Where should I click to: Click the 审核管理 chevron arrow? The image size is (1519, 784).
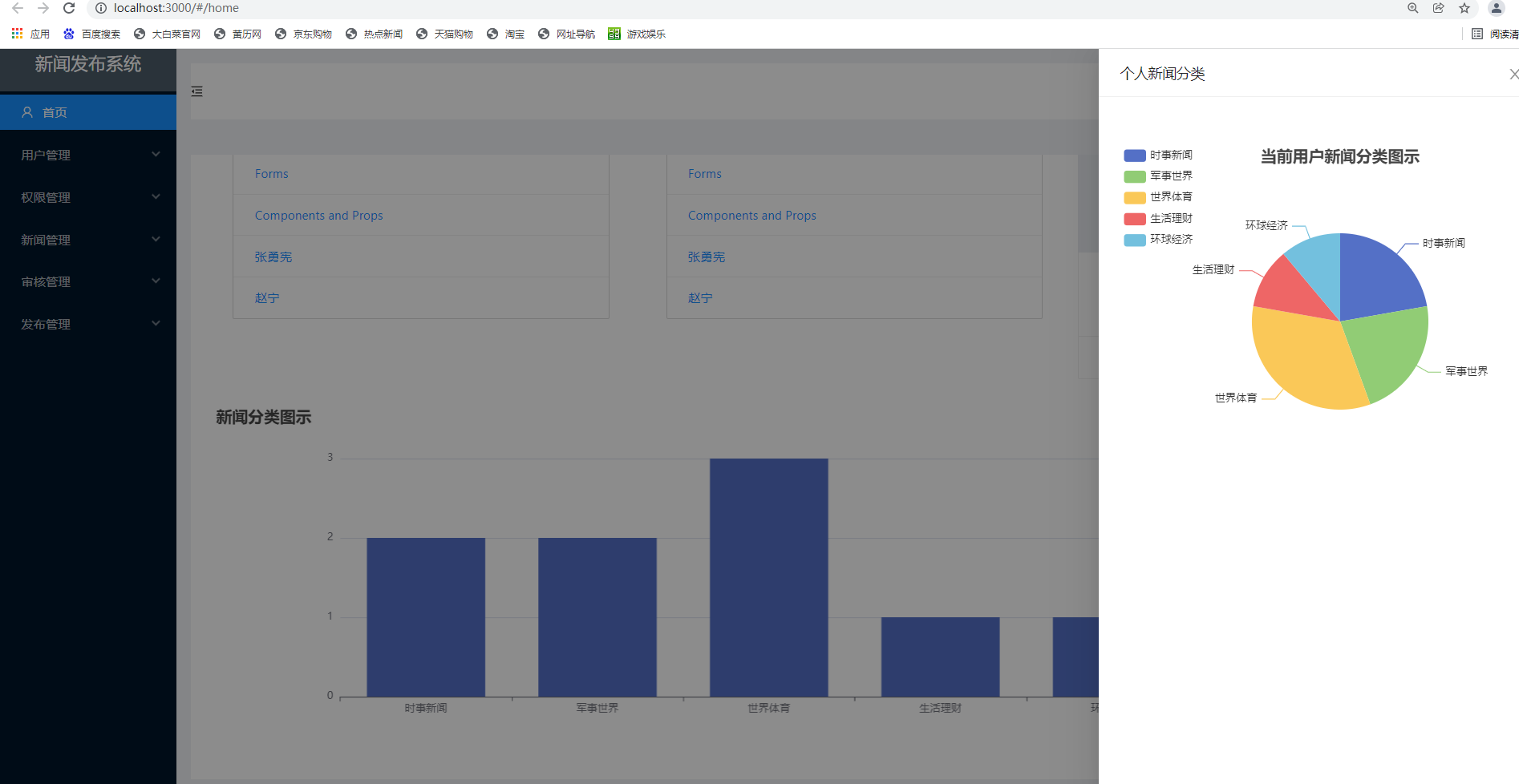pyautogui.click(x=156, y=281)
